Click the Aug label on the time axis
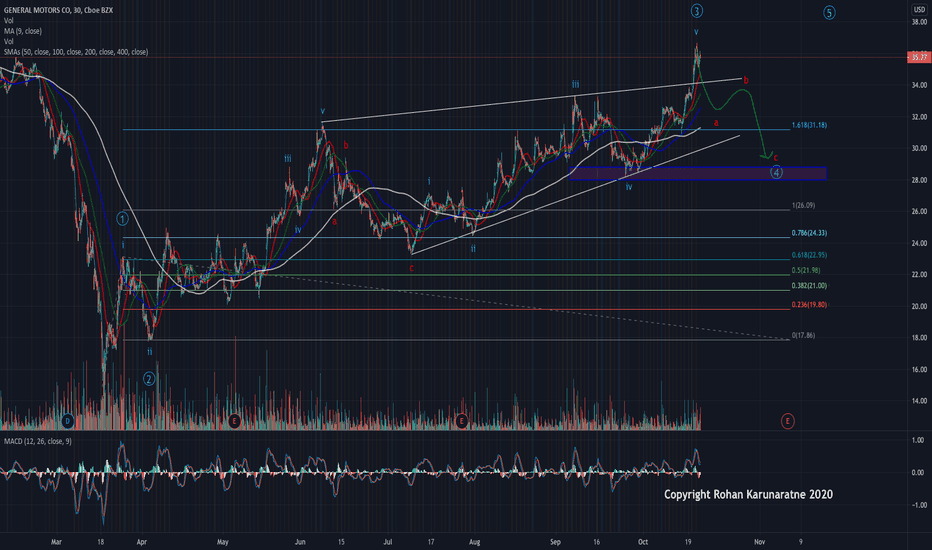Viewport: 932px width, 550px height. click(474, 542)
